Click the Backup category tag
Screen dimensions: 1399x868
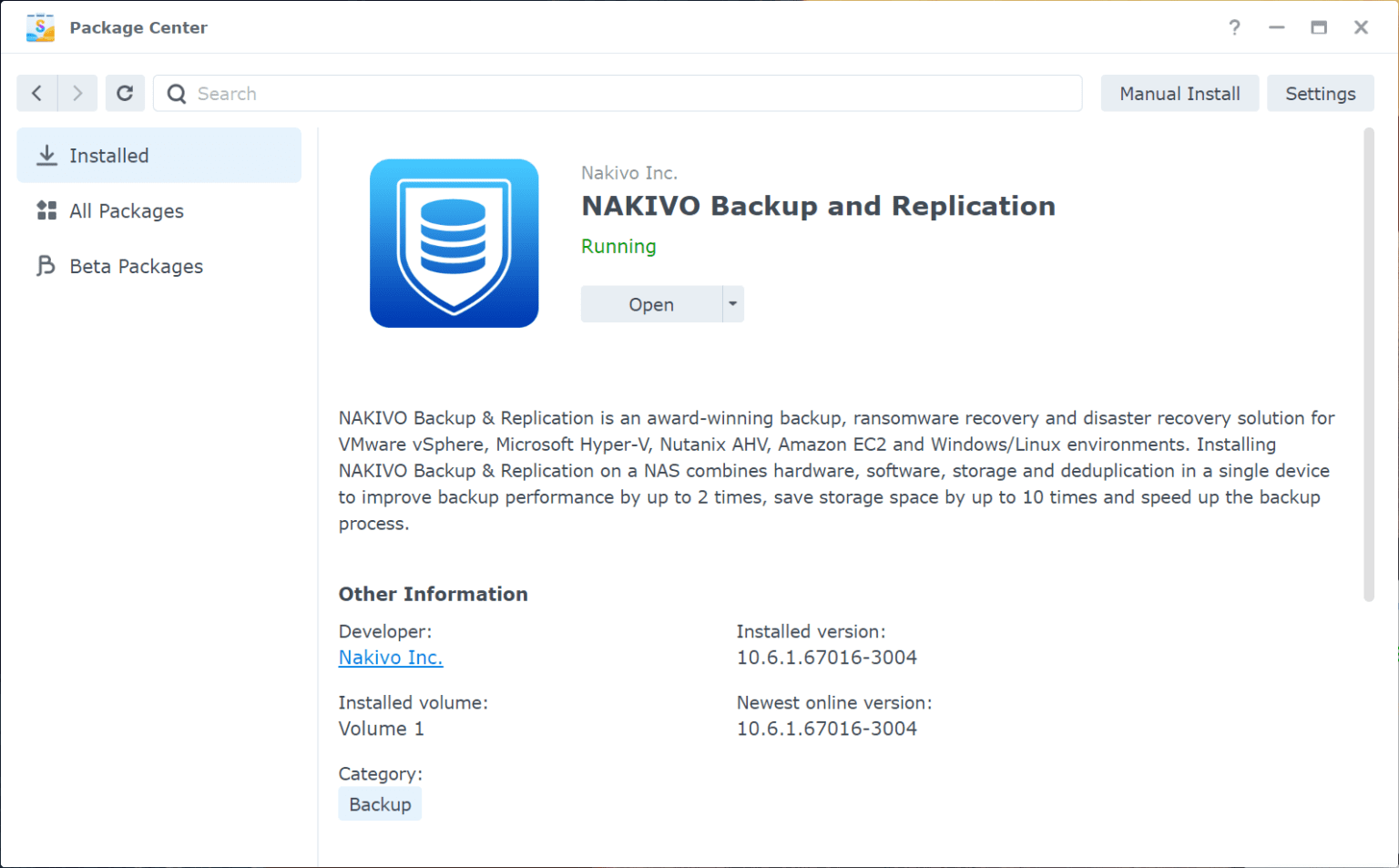click(x=380, y=803)
